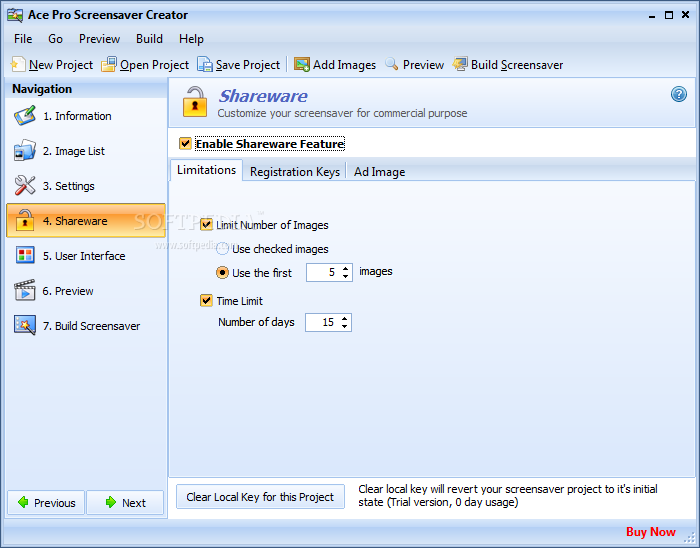Viewport: 700px width, 548px height.
Task: Click the New Project toolbar label
Action: pyautogui.click(x=61, y=65)
